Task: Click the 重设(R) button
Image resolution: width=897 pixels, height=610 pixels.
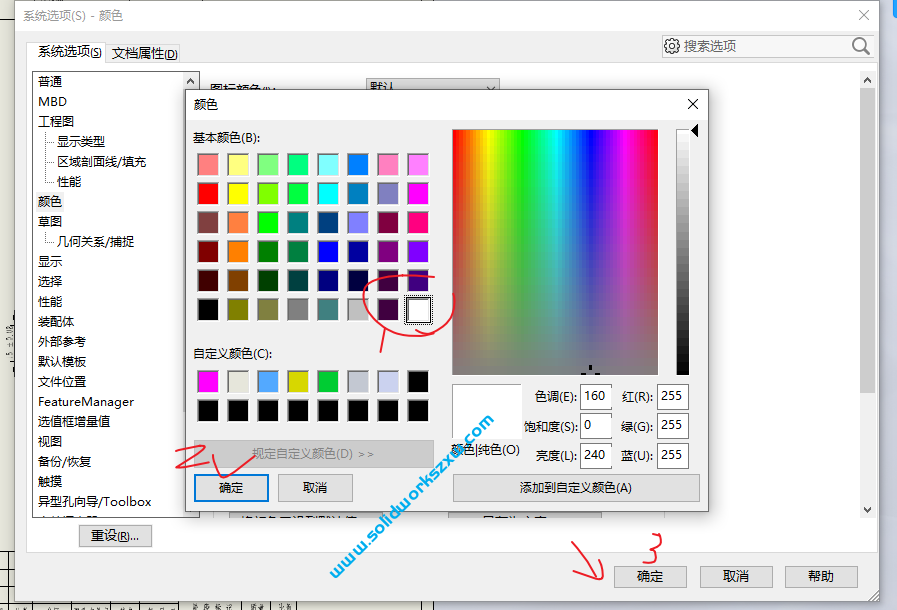Action: [x=114, y=535]
